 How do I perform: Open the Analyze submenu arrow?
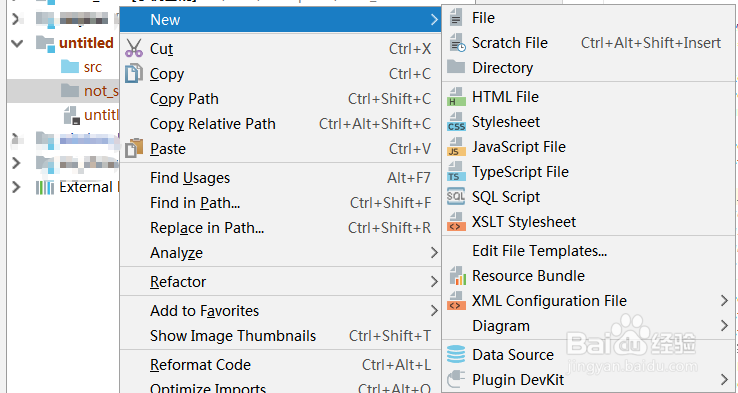click(x=434, y=253)
